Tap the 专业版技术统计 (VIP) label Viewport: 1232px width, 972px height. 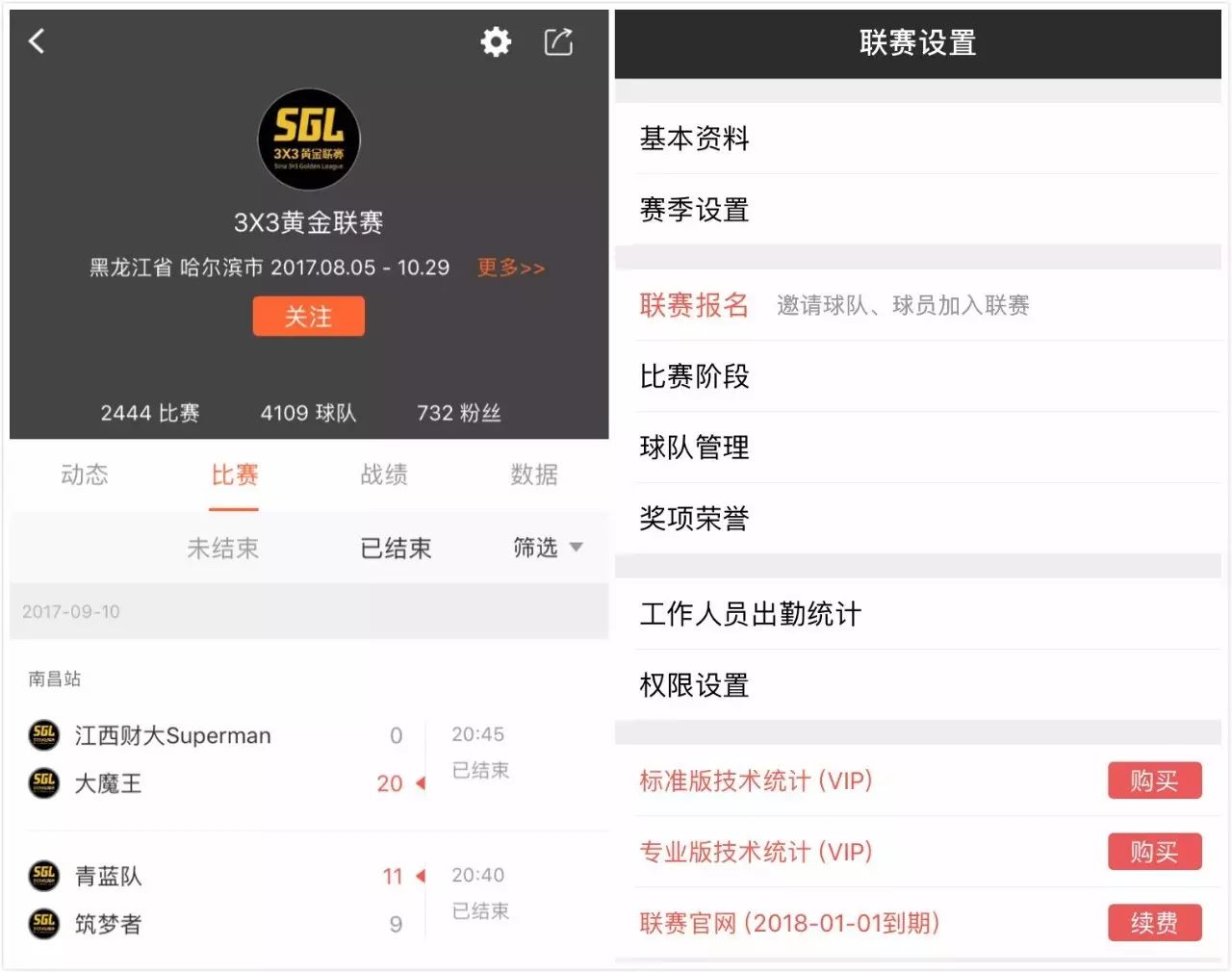[x=757, y=852]
